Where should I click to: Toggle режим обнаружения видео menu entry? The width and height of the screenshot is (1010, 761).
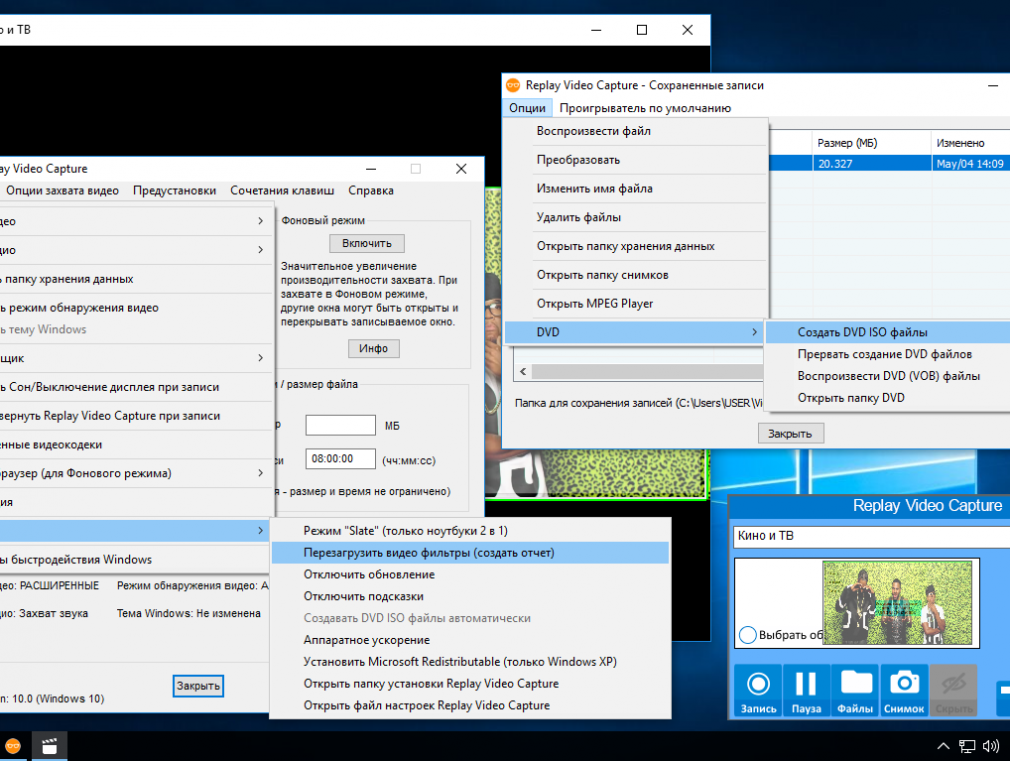coord(135,308)
